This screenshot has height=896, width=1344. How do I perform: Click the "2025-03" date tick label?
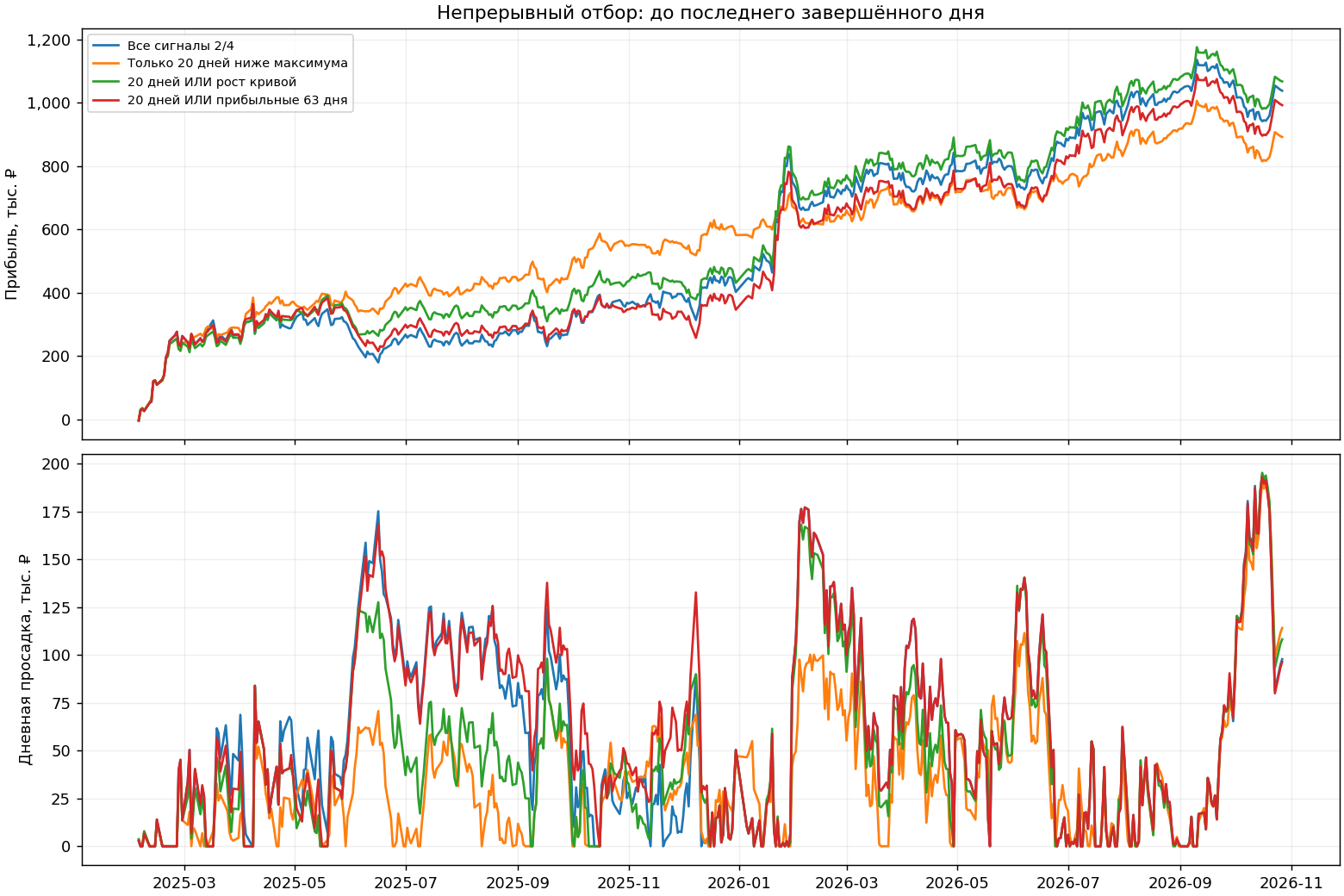point(184,883)
